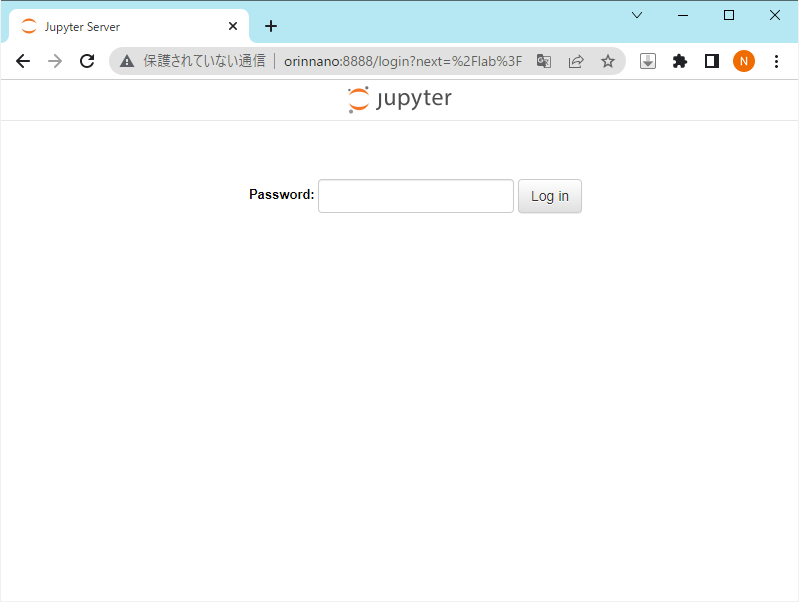Open the Google Translate page icon

[x=544, y=61]
